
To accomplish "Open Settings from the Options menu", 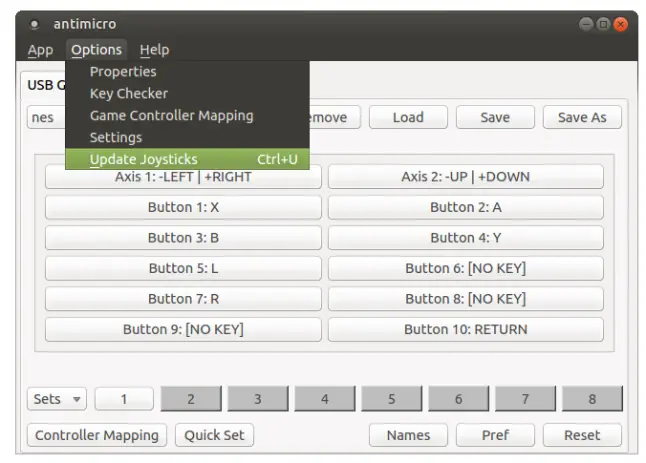I will pyautogui.click(x=187, y=137).
